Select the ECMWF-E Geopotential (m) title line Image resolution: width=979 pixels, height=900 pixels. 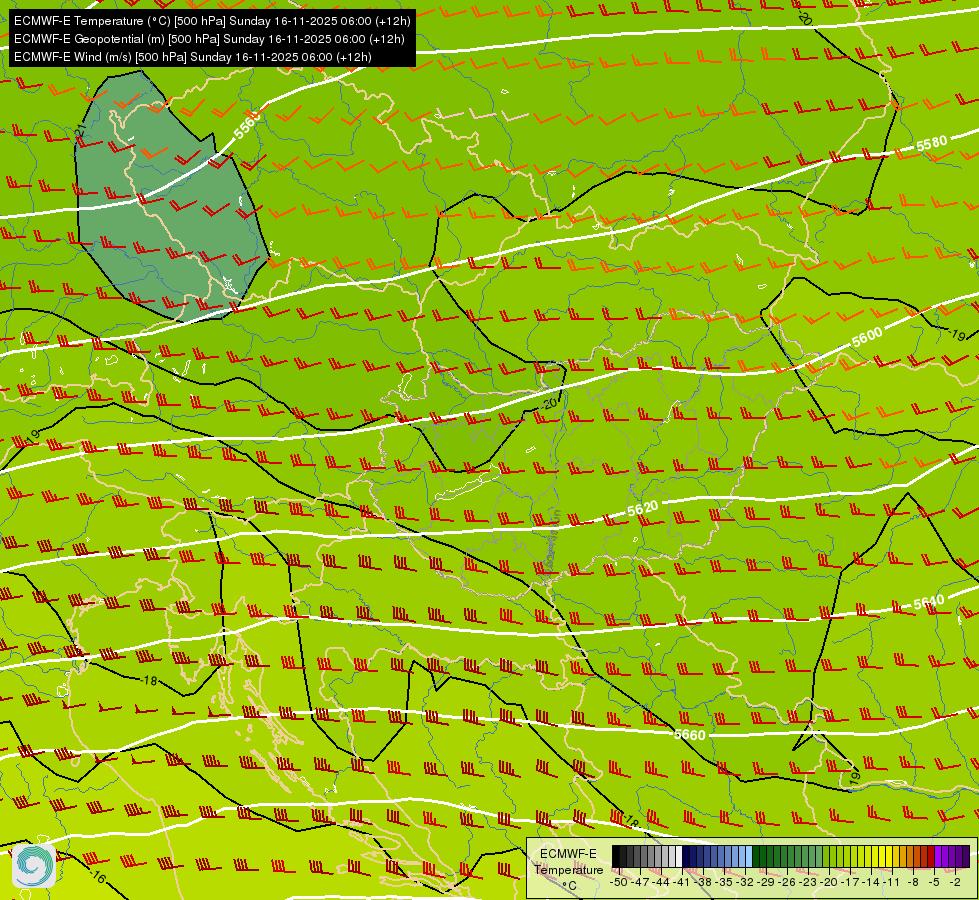[x=209, y=39]
